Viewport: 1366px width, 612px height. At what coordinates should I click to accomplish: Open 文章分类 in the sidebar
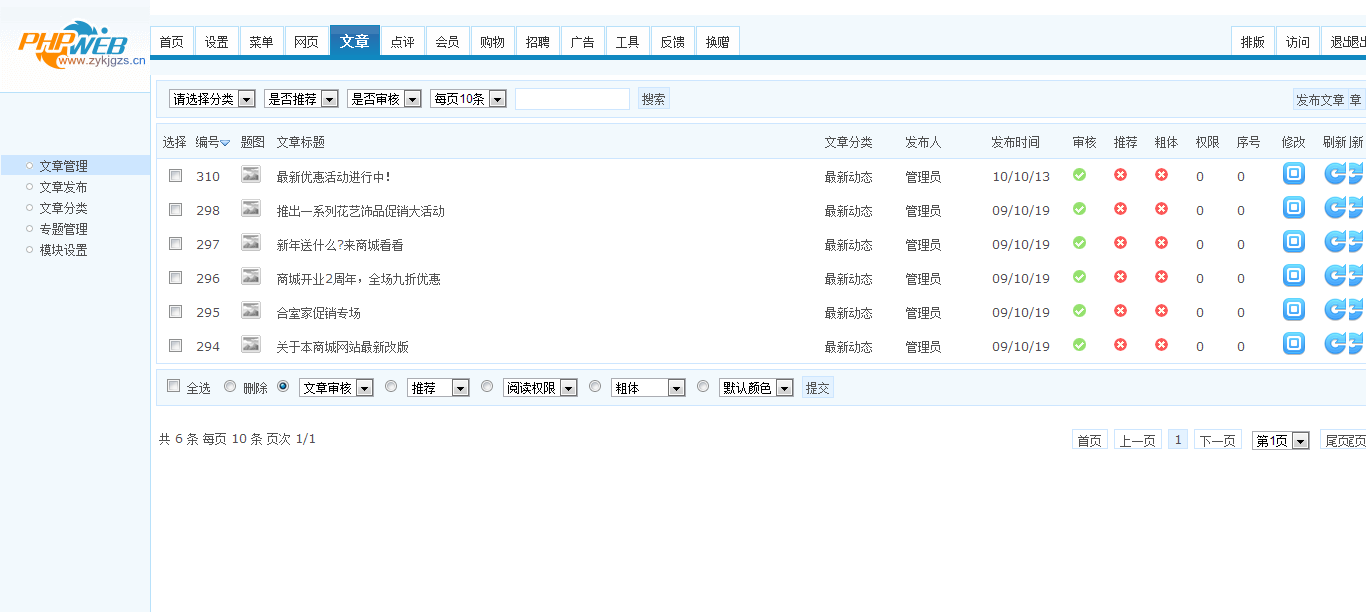63,208
